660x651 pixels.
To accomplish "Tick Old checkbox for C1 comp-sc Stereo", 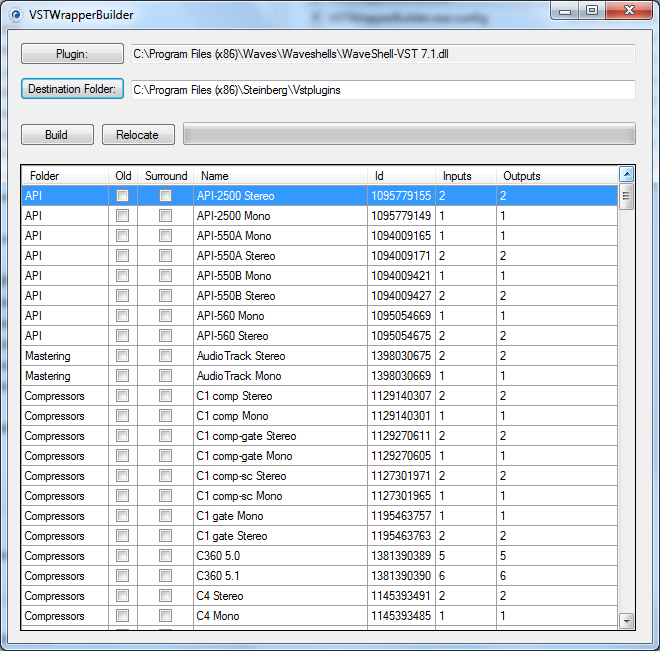I will pyautogui.click(x=122, y=476).
